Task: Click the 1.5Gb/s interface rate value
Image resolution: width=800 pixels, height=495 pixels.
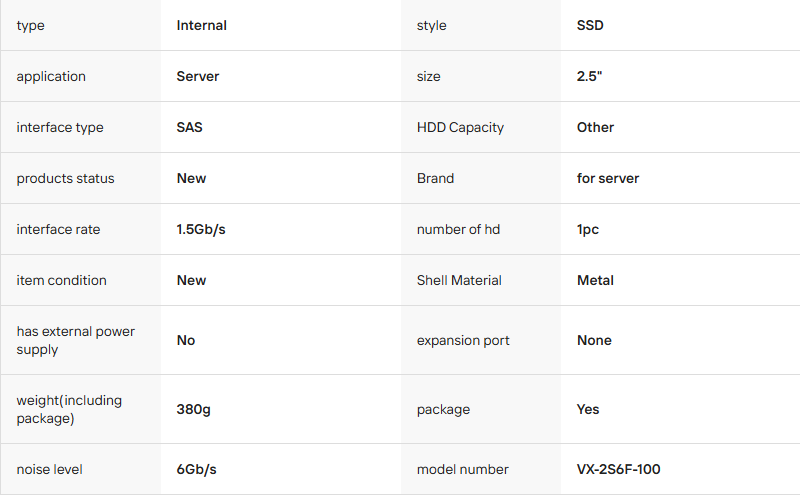Action: [x=201, y=229]
